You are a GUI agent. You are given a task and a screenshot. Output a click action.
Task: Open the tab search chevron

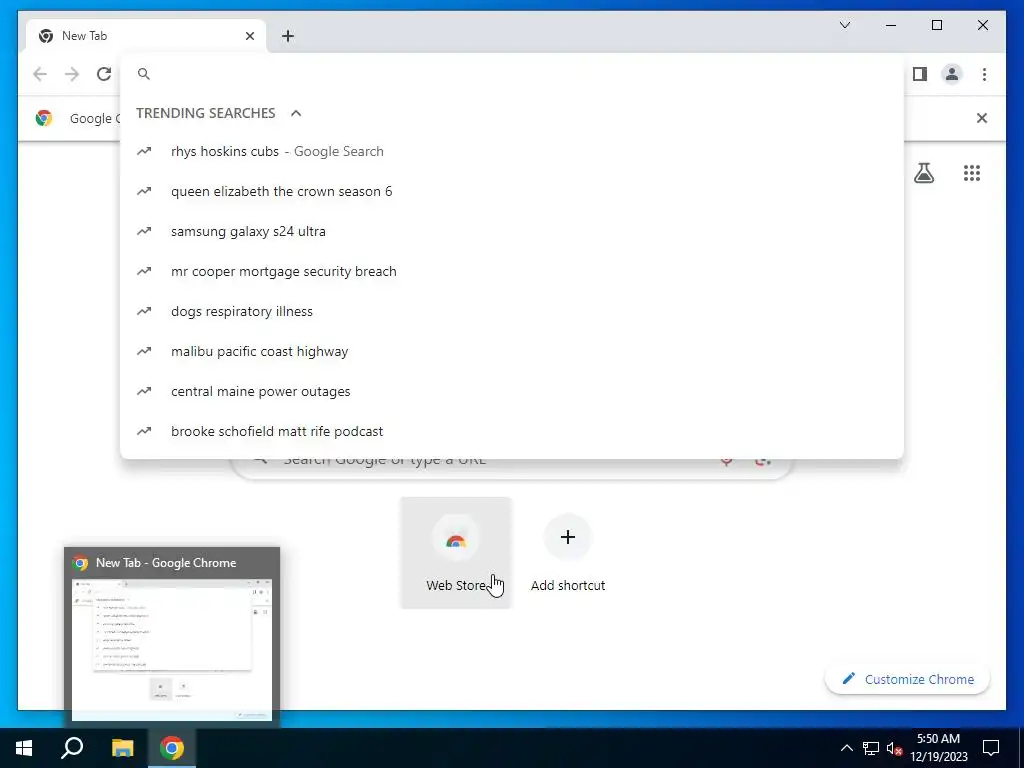click(x=845, y=25)
